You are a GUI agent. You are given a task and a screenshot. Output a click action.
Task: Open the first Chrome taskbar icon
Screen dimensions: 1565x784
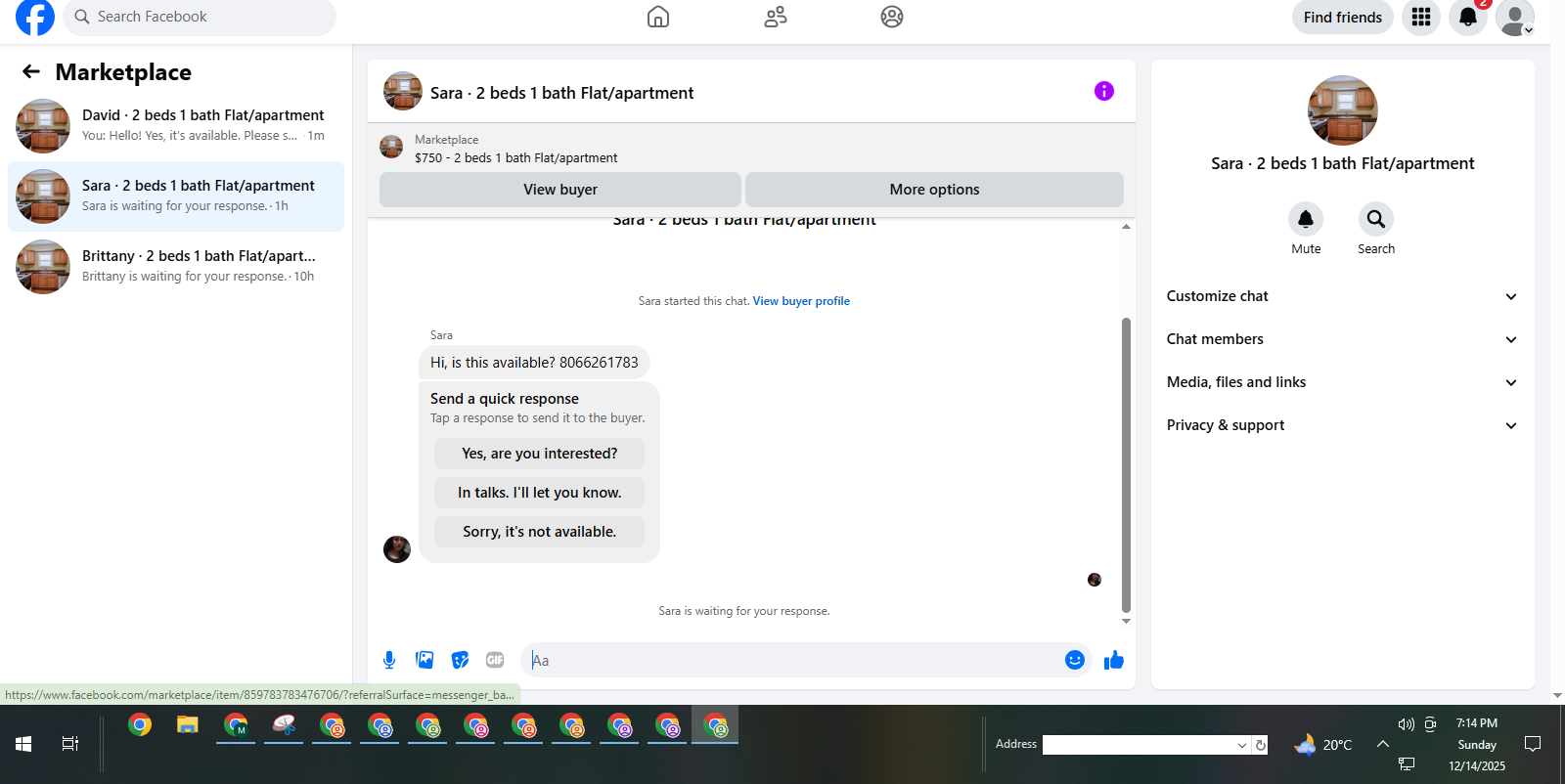tap(140, 725)
